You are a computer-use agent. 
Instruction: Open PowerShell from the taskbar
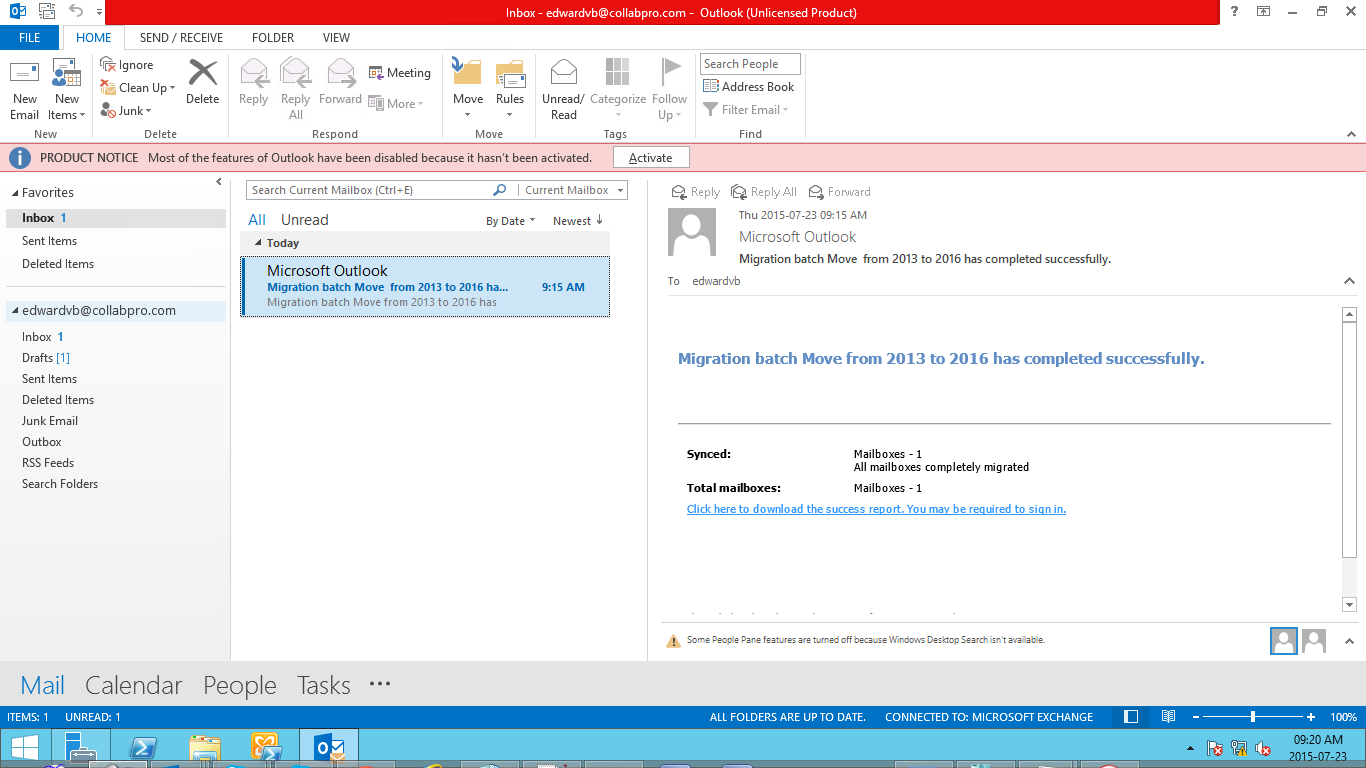(143, 747)
